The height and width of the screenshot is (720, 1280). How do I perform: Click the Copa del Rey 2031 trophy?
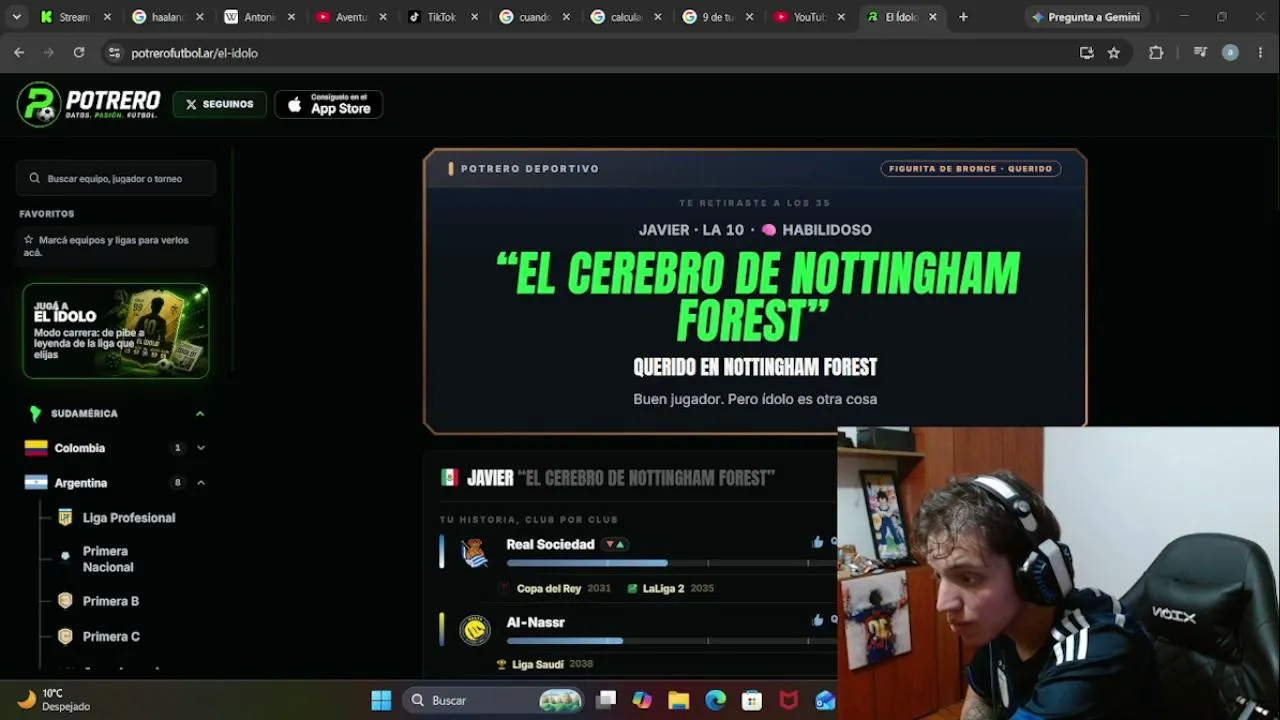coord(555,588)
